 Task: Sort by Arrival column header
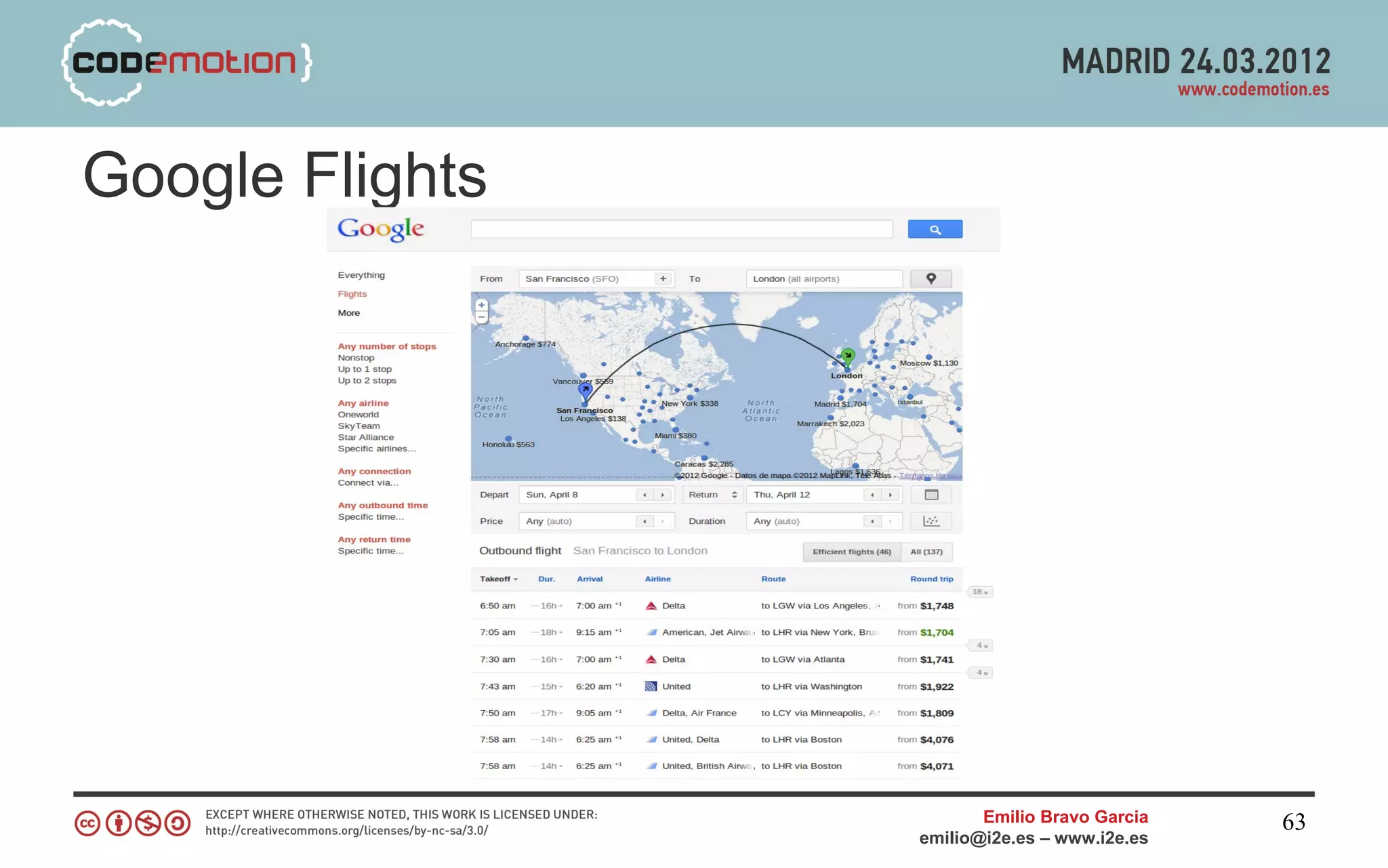590,579
